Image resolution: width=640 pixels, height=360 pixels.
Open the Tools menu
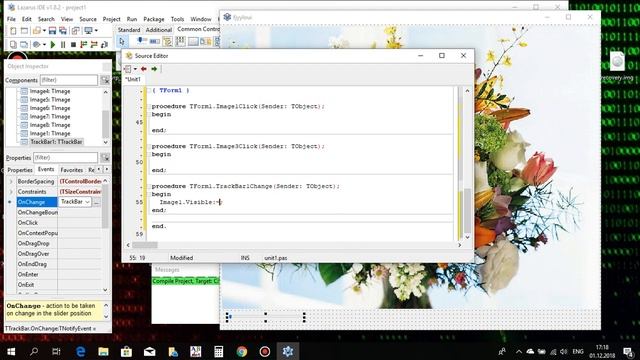click(178, 19)
